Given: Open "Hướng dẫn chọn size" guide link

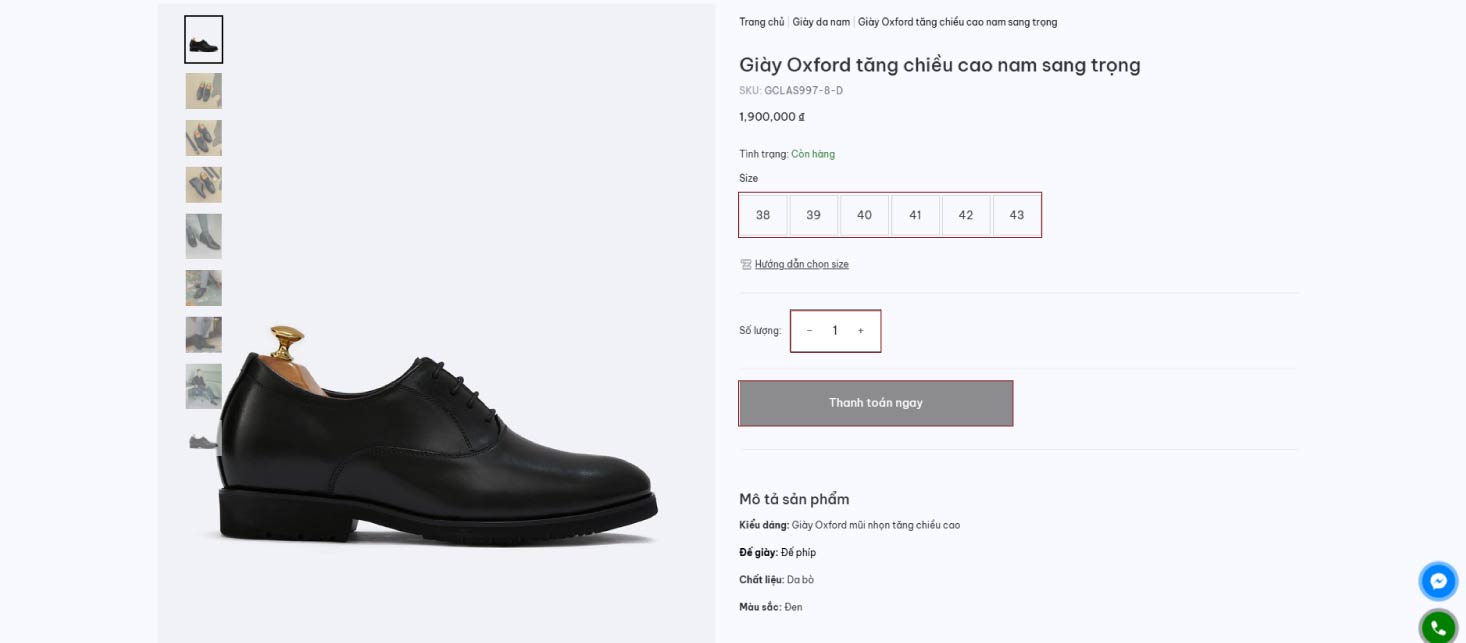Looking at the screenshot, I should 801,264.
